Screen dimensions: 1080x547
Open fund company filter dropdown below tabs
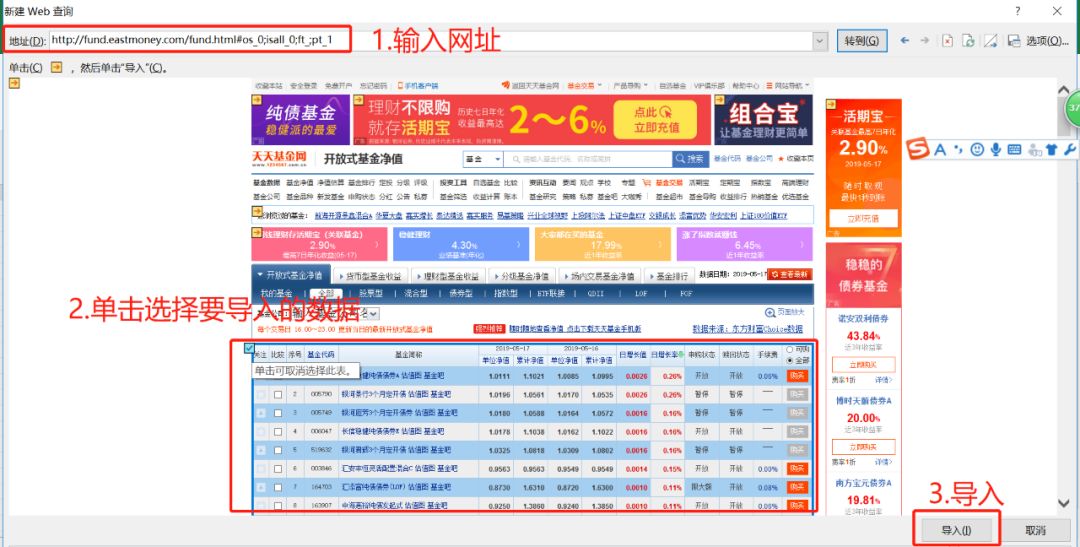pos(373,314)
